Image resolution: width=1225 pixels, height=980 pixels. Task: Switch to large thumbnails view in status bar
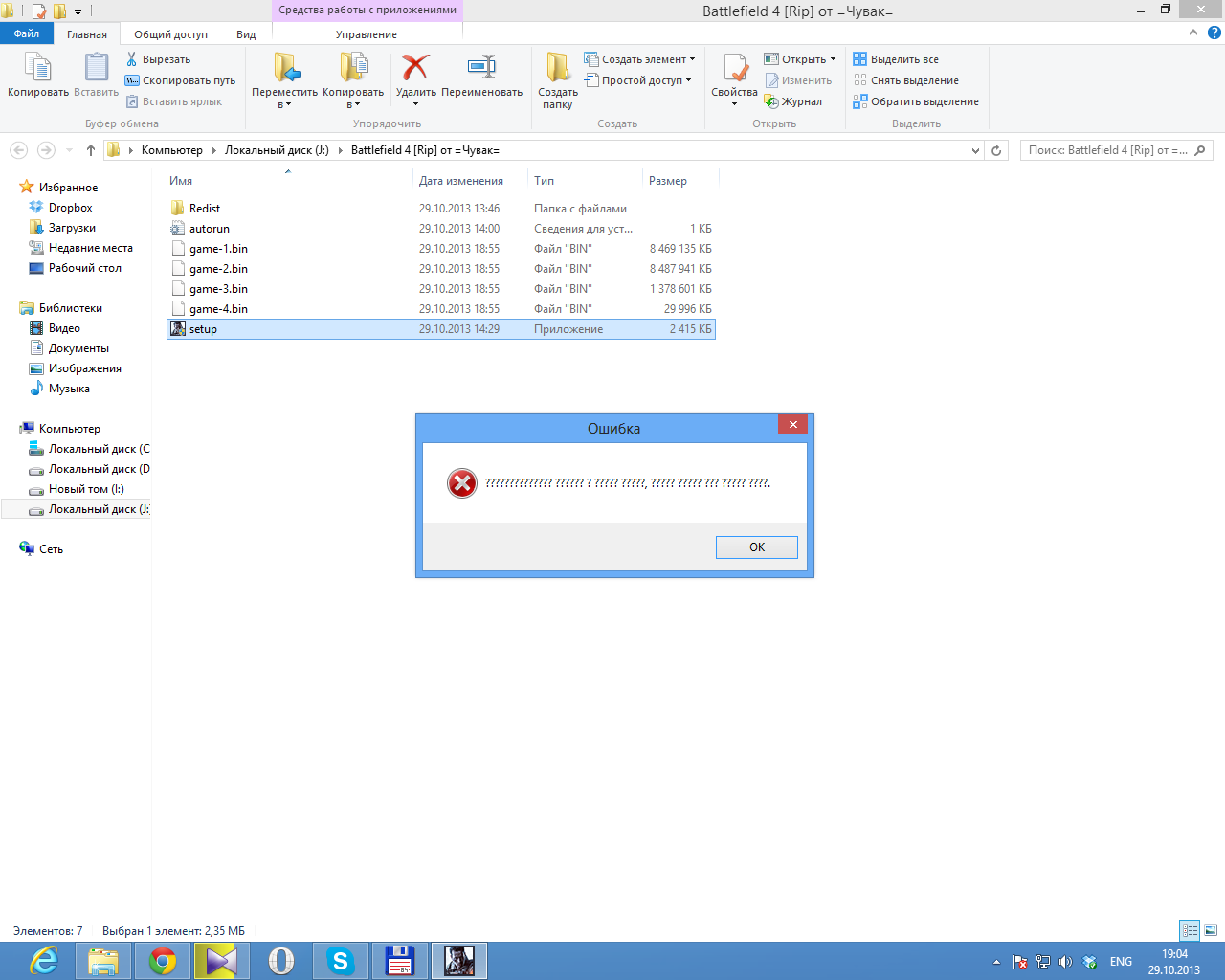pos(1211,930)
